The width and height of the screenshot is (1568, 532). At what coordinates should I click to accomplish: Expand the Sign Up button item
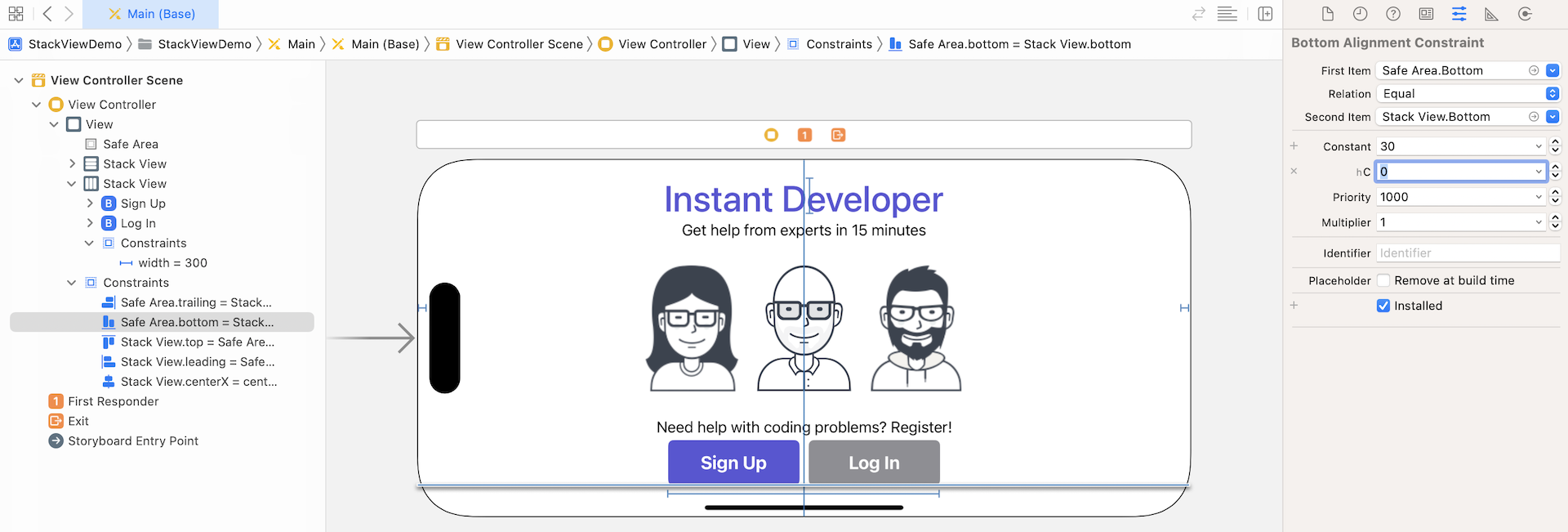90,203
